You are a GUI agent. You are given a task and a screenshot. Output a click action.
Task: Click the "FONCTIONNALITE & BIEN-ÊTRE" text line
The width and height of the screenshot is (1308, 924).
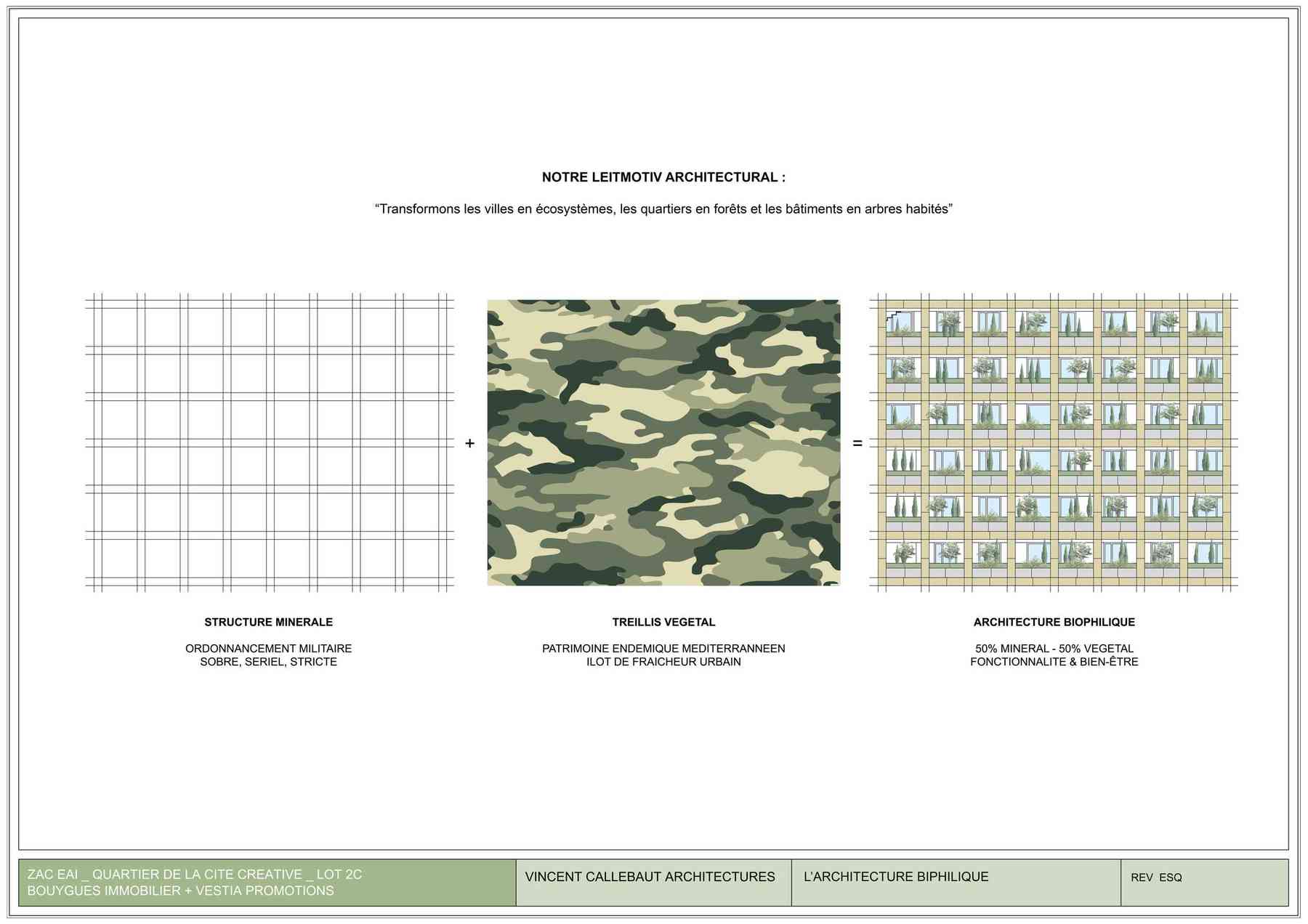pos(1054,662)
